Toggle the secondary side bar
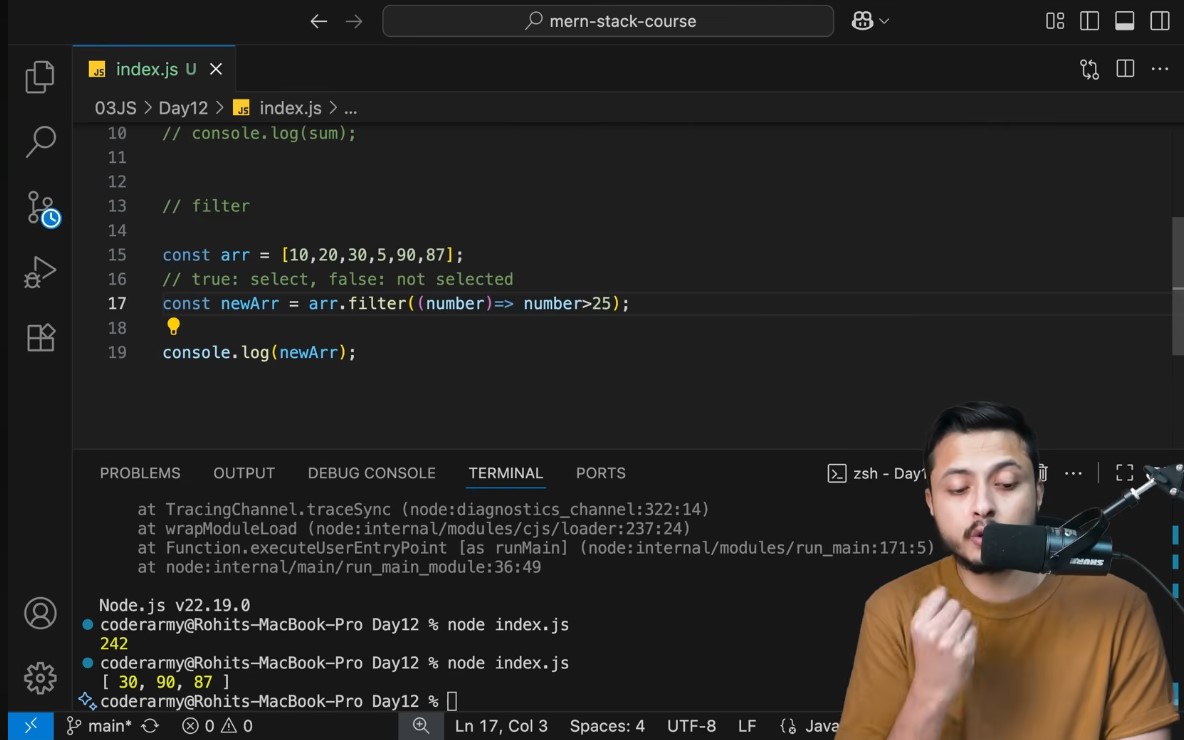Screen dimensions: 1184x740 click(1160, 21)
